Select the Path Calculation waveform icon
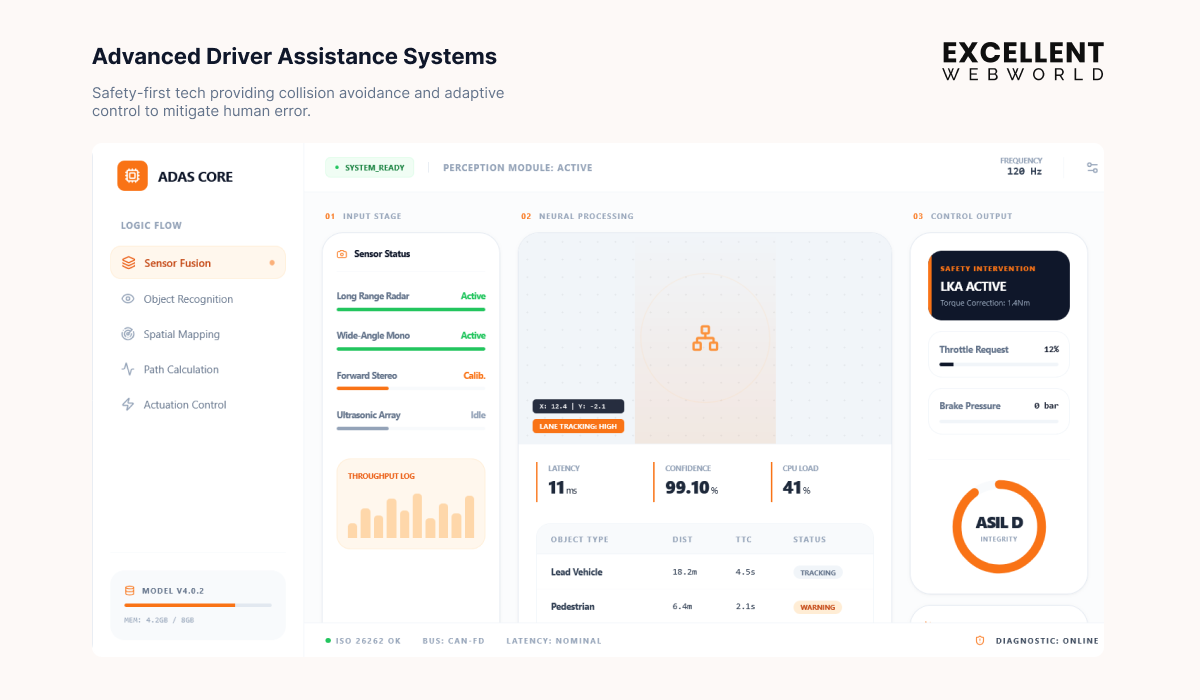1200x700 pixels. 127,369
